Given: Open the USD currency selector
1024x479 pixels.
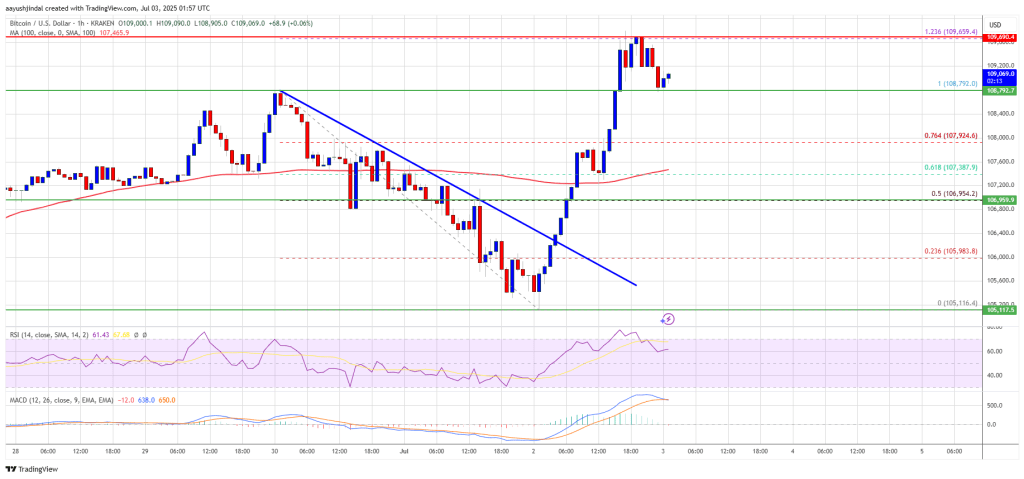Looking at the screenshot, I should (995, 24).
